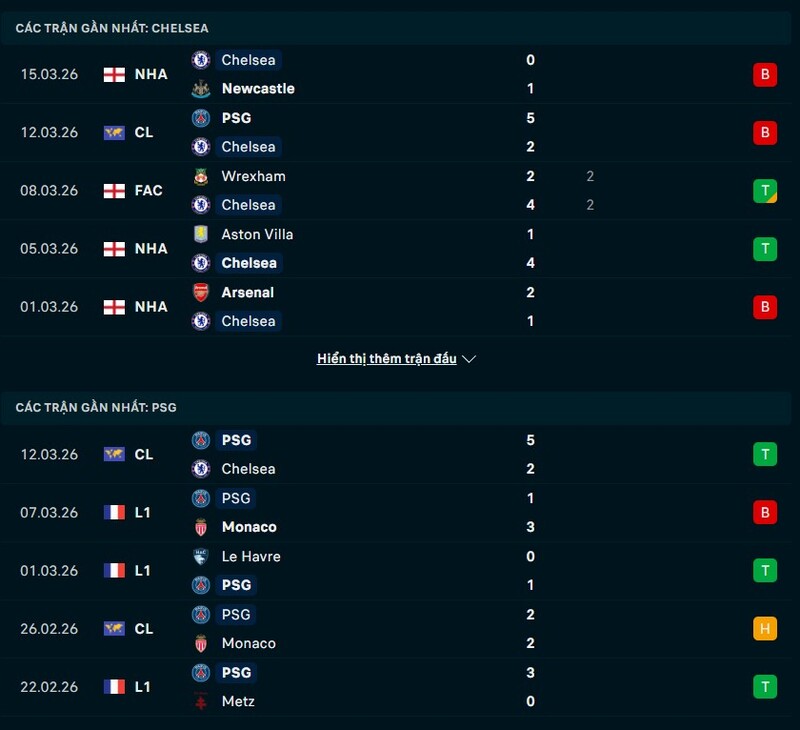Click the Chelsea club crest logo

click(x=200, y=60)
